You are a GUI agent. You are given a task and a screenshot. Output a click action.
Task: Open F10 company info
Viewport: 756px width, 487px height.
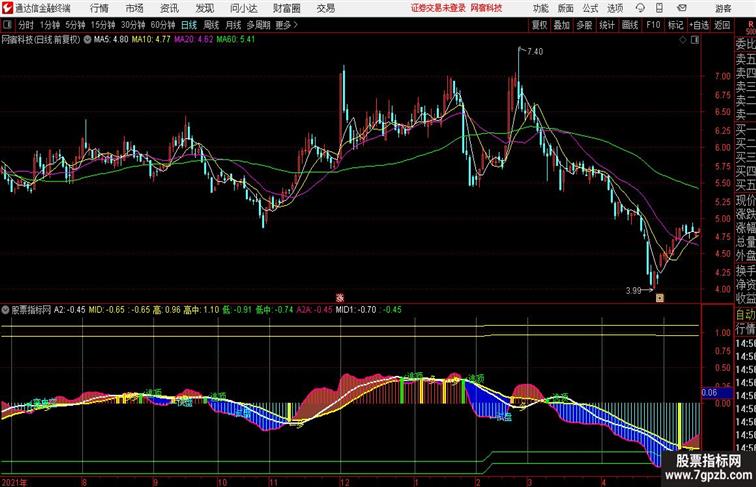[x=653, y=25]
